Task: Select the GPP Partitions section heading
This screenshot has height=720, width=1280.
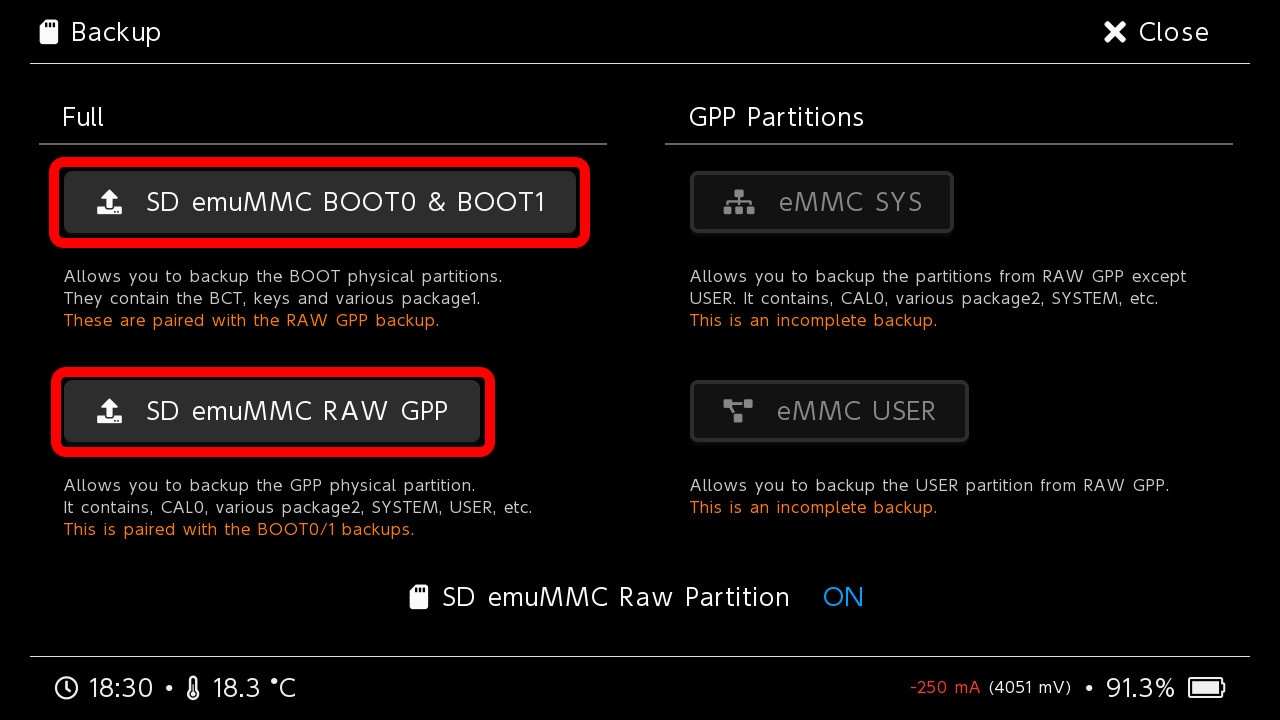Action: tap(776, 118)
